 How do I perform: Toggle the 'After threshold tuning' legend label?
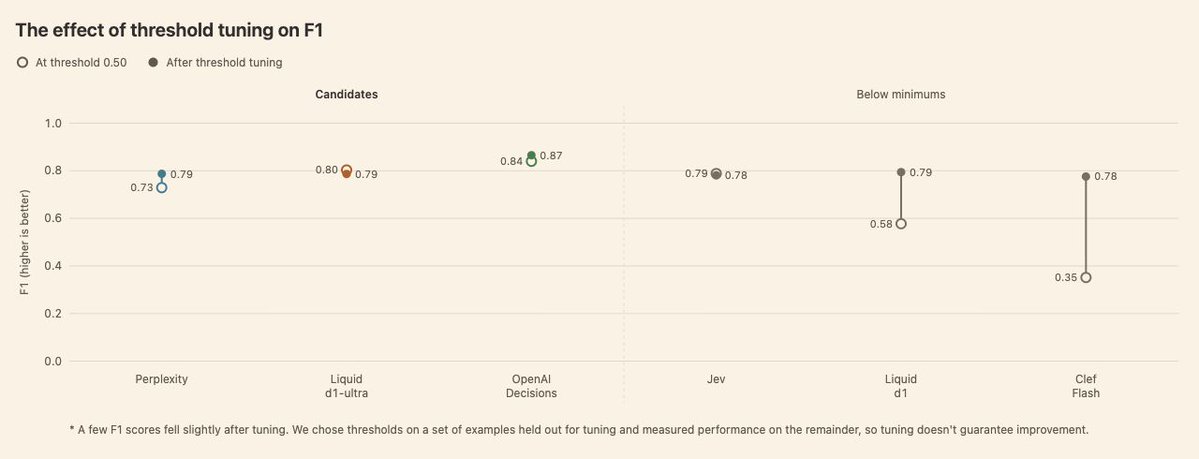point(224,63)
